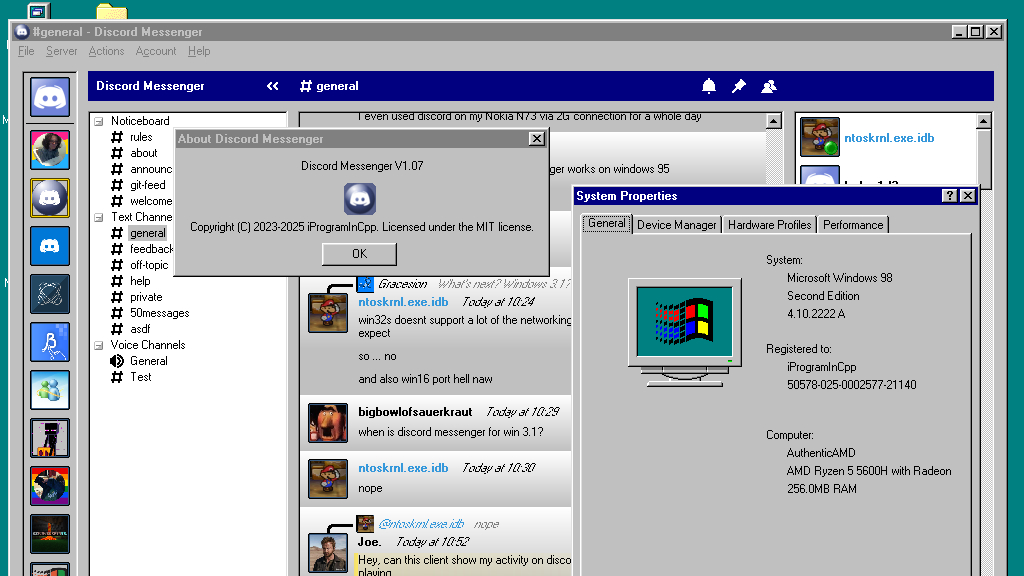Open the rainbow-background server icon
Viewport: 1024px width, 576px height.
click(50, 486)
